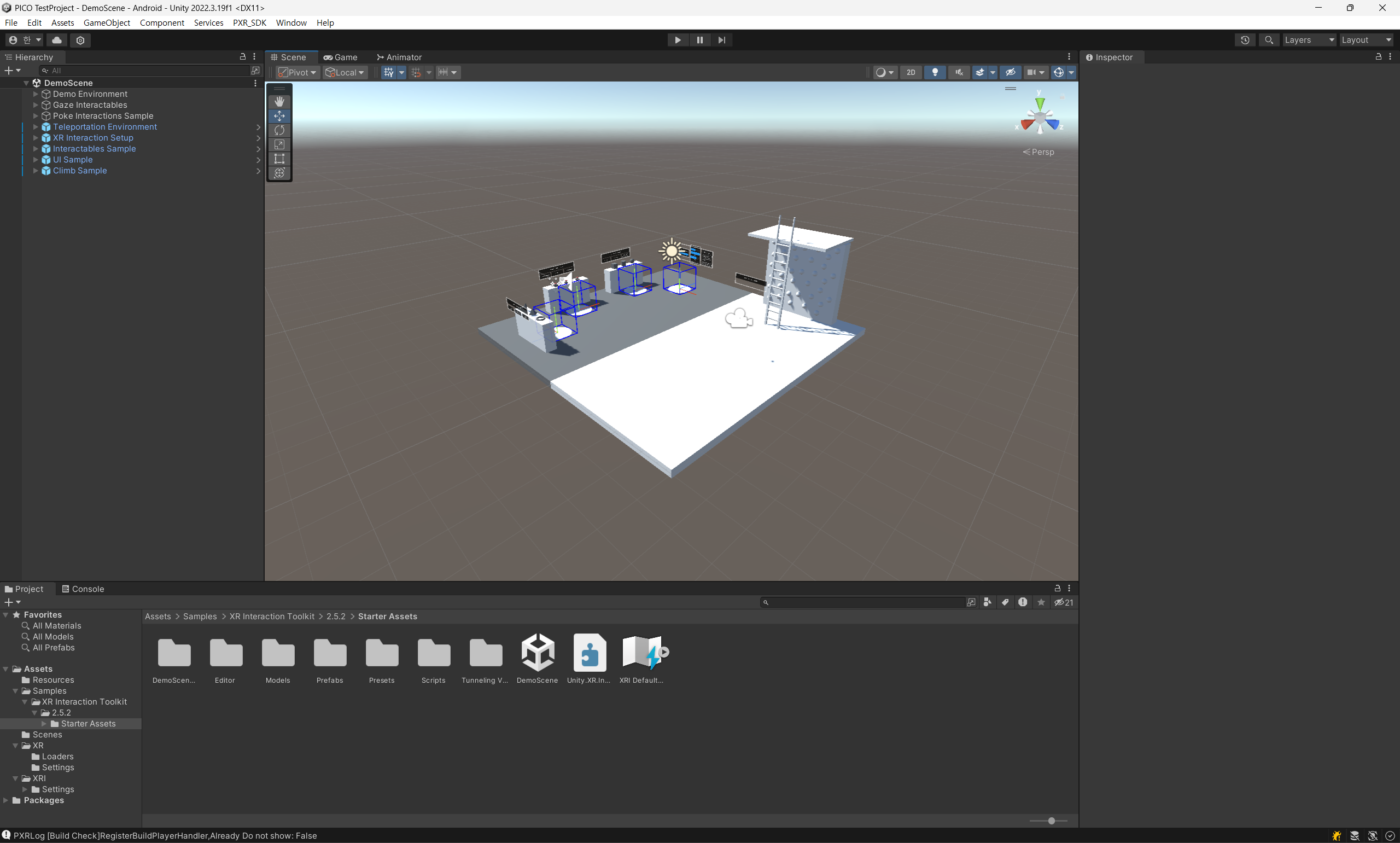Expand the Demo Environment object
This screenshot has width=1400, height=843.
pyautogui.click(x=36, y=94)
